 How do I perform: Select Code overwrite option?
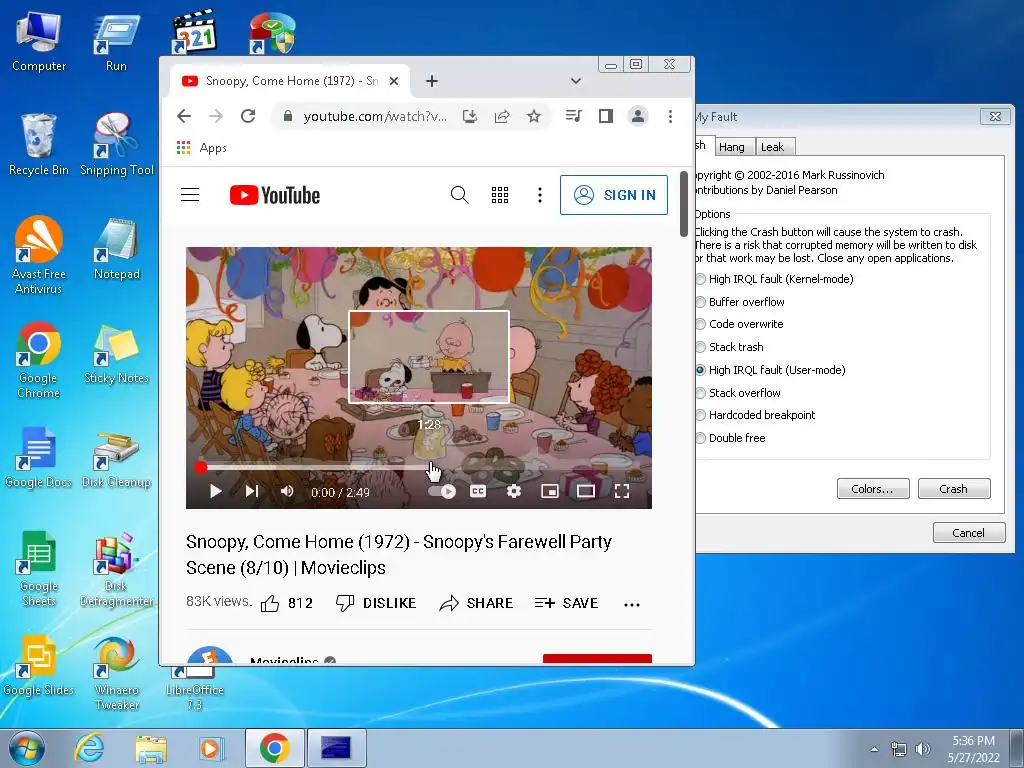[x=740, y=324]
